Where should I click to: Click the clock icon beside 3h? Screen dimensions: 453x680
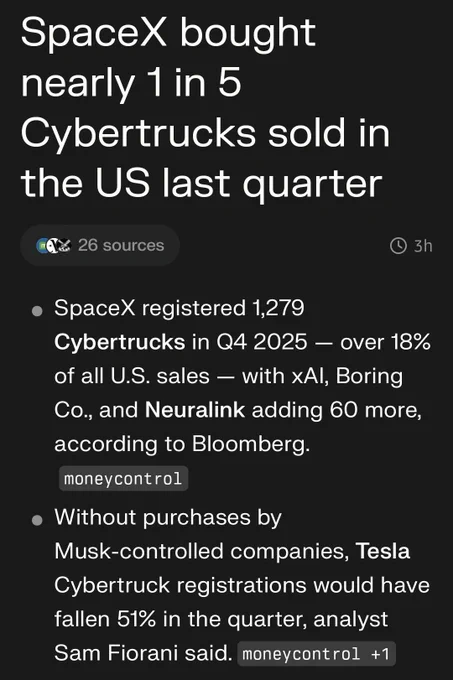tap(398, 246)
